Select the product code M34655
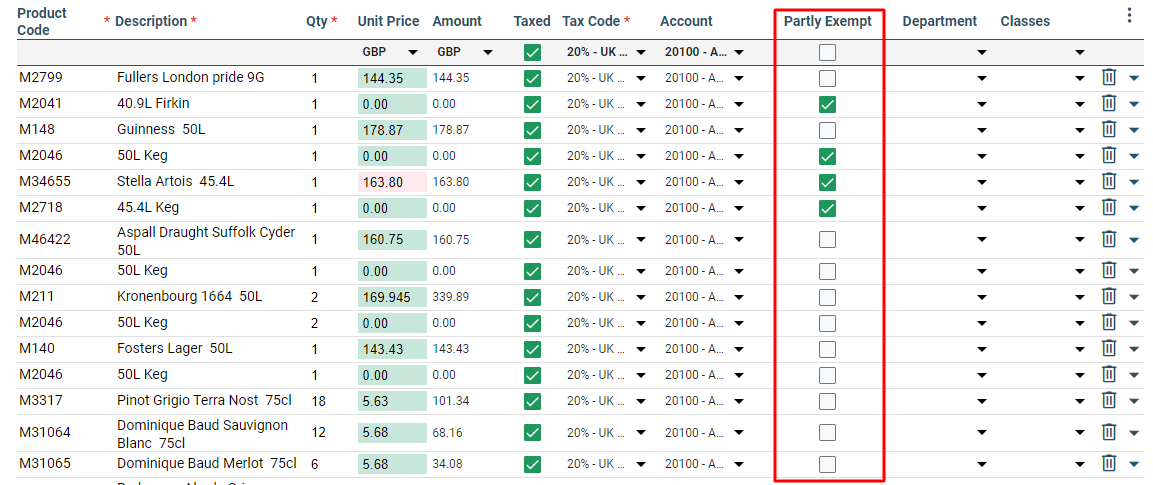 click(x=45, y=181)
